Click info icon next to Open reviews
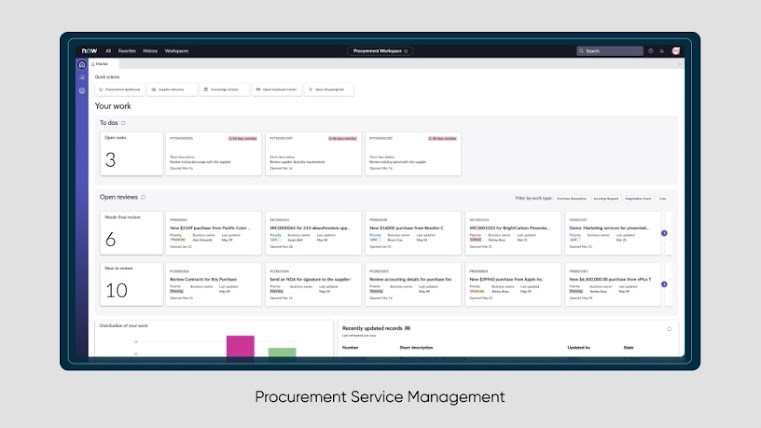 pos(143,197)
